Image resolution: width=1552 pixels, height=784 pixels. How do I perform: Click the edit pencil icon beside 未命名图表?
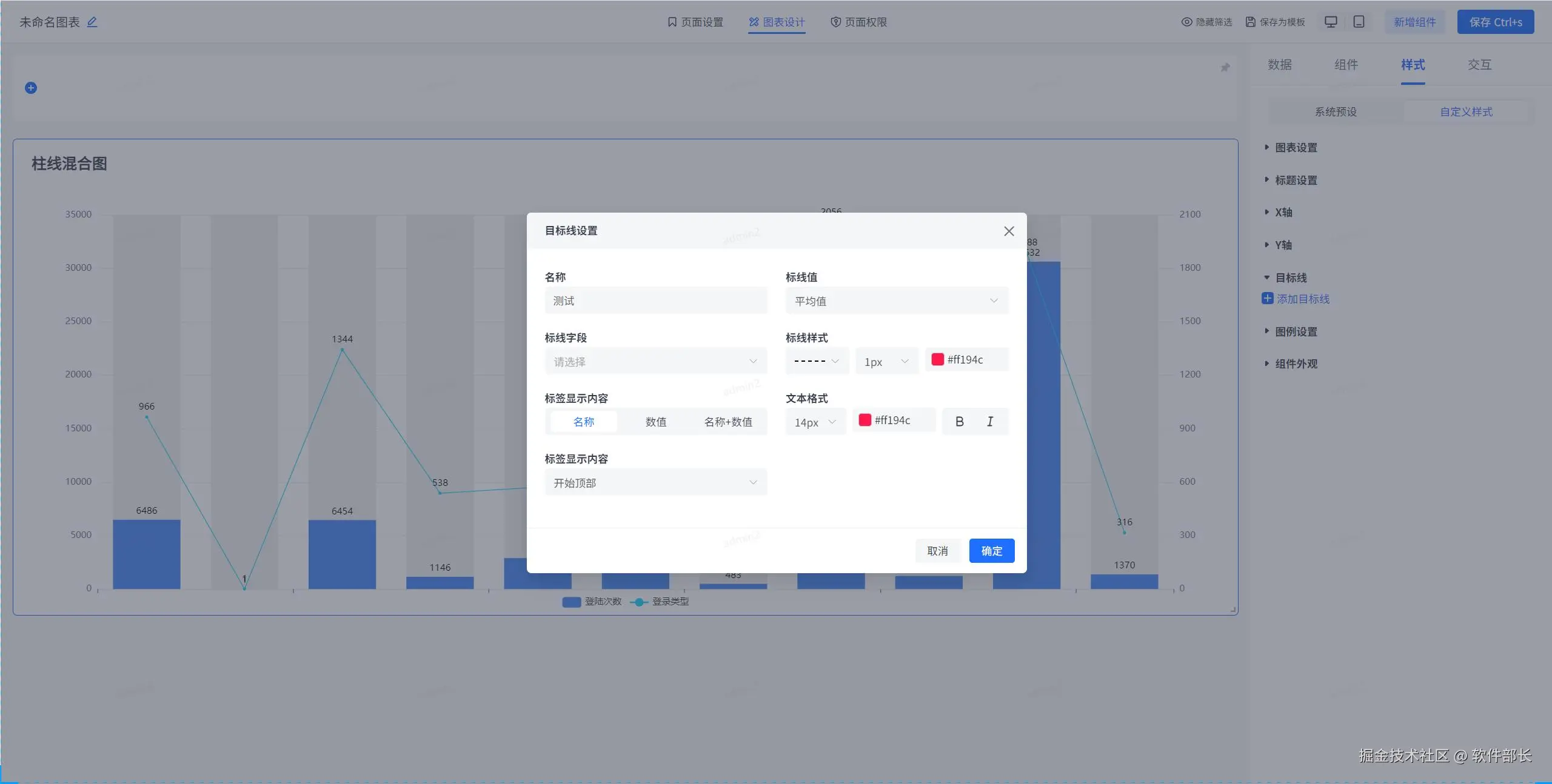(x=92, y=22)
